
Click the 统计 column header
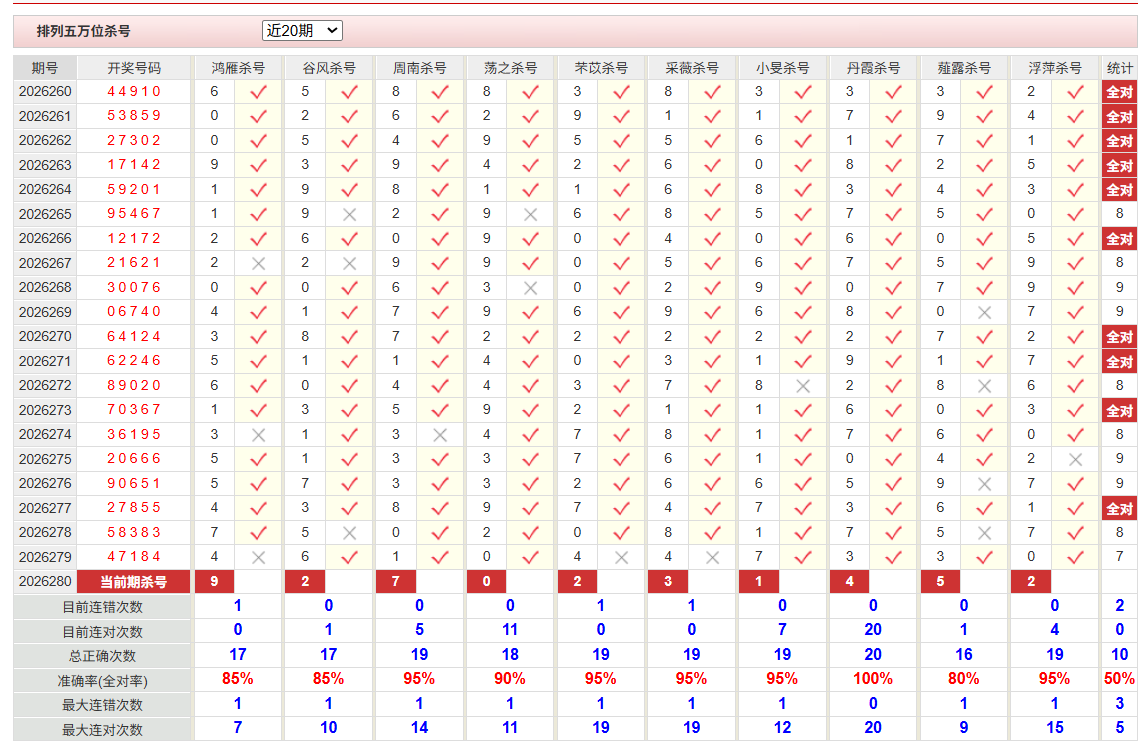1119,68
